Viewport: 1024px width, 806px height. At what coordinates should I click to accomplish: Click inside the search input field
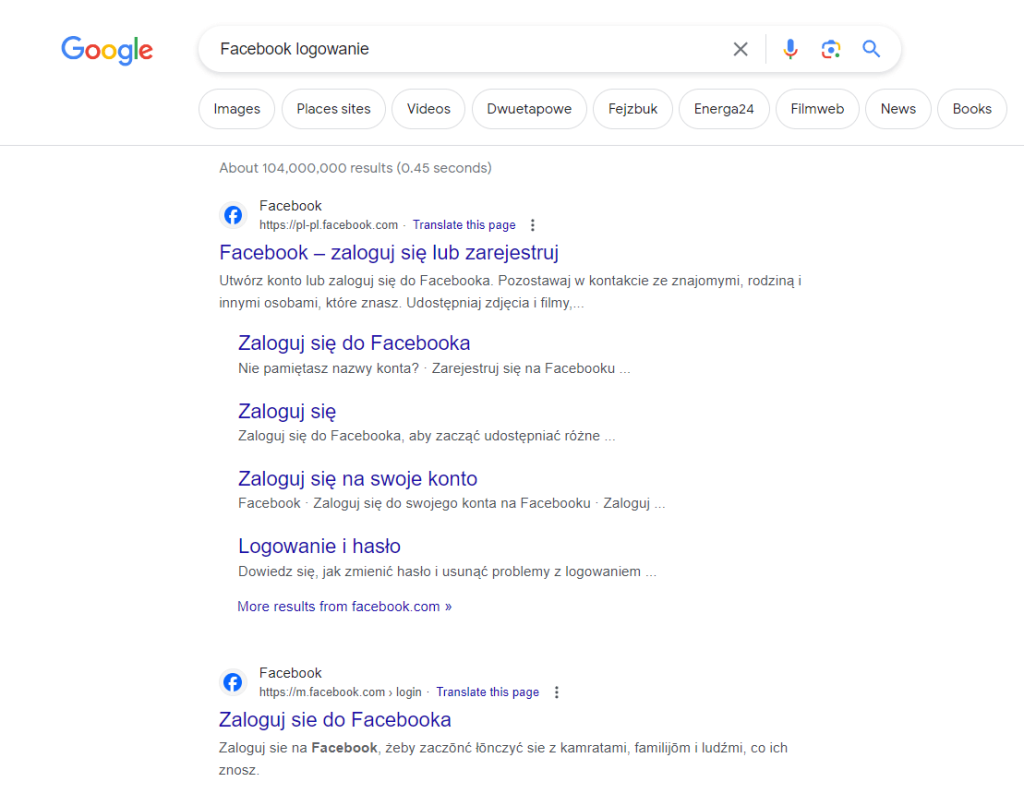click(450, 48)
